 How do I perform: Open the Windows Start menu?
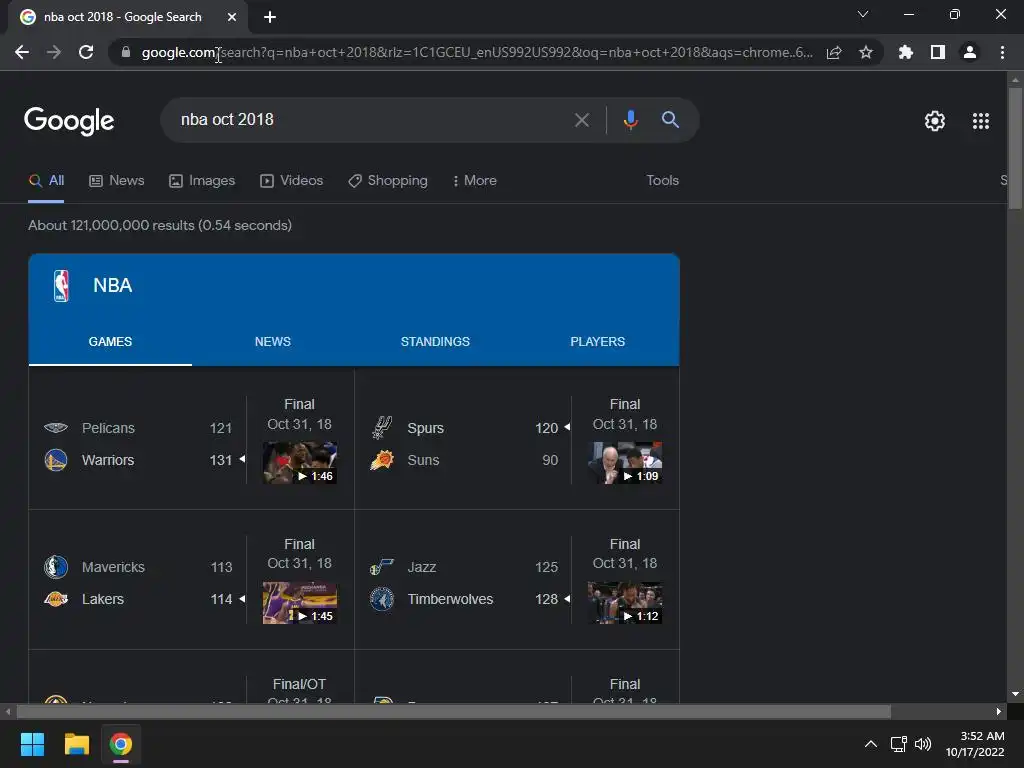pyautogui.click(x=32, y=744)
